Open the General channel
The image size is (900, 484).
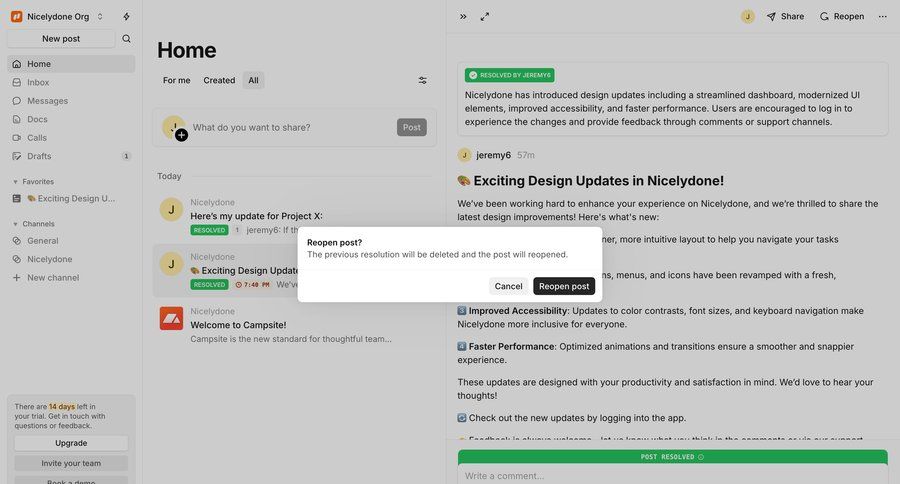pyautogui.click(x=71, y=241)
